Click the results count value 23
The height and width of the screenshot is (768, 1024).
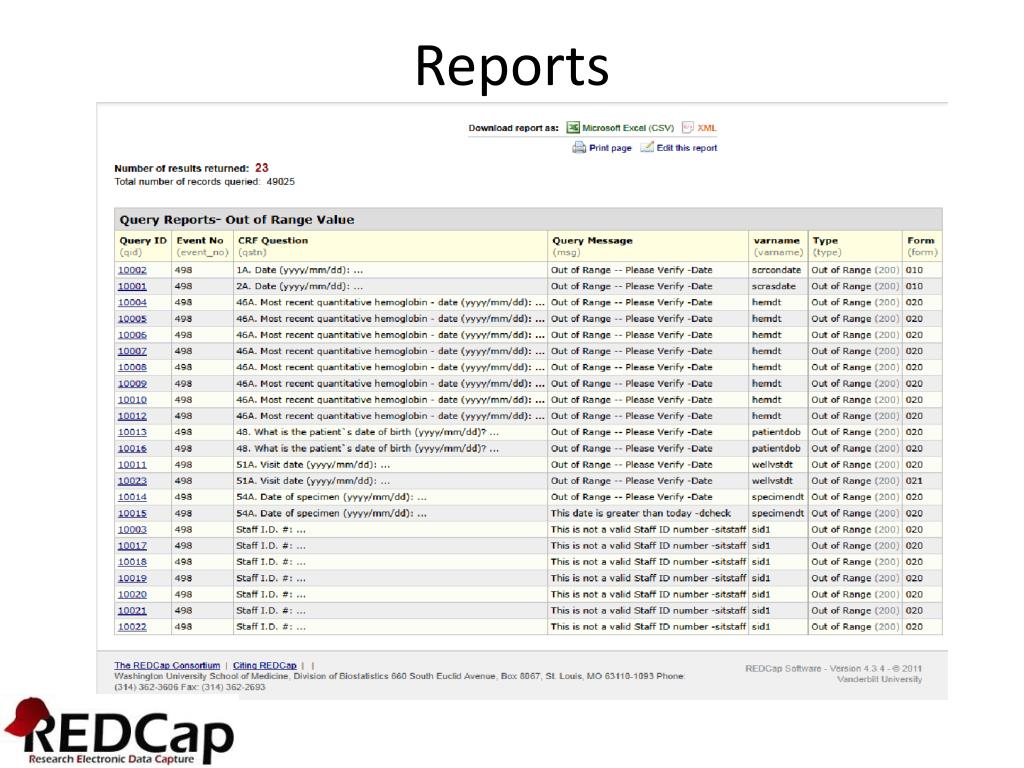pyautogui.click(x=262, y=168)
